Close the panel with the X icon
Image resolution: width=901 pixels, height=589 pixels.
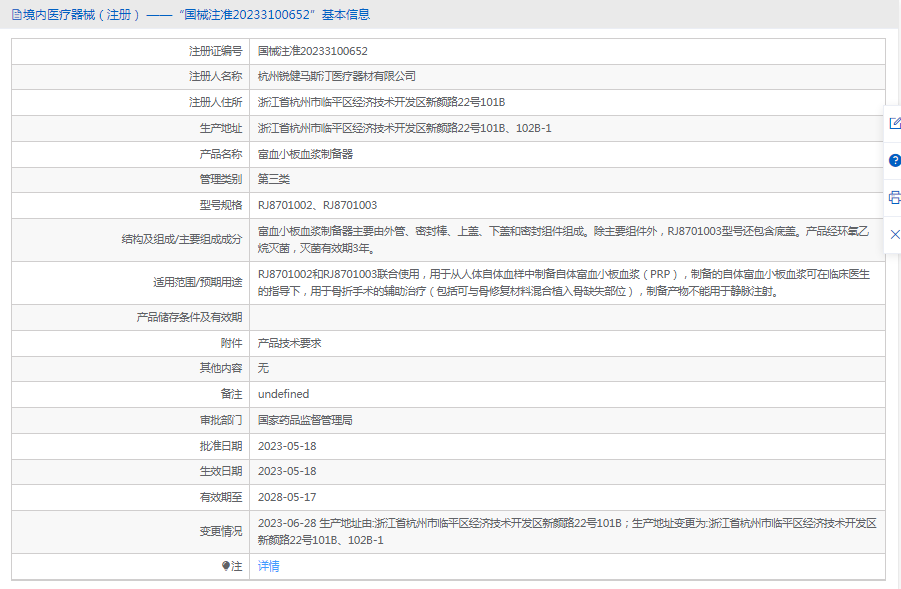coord(895,234)
